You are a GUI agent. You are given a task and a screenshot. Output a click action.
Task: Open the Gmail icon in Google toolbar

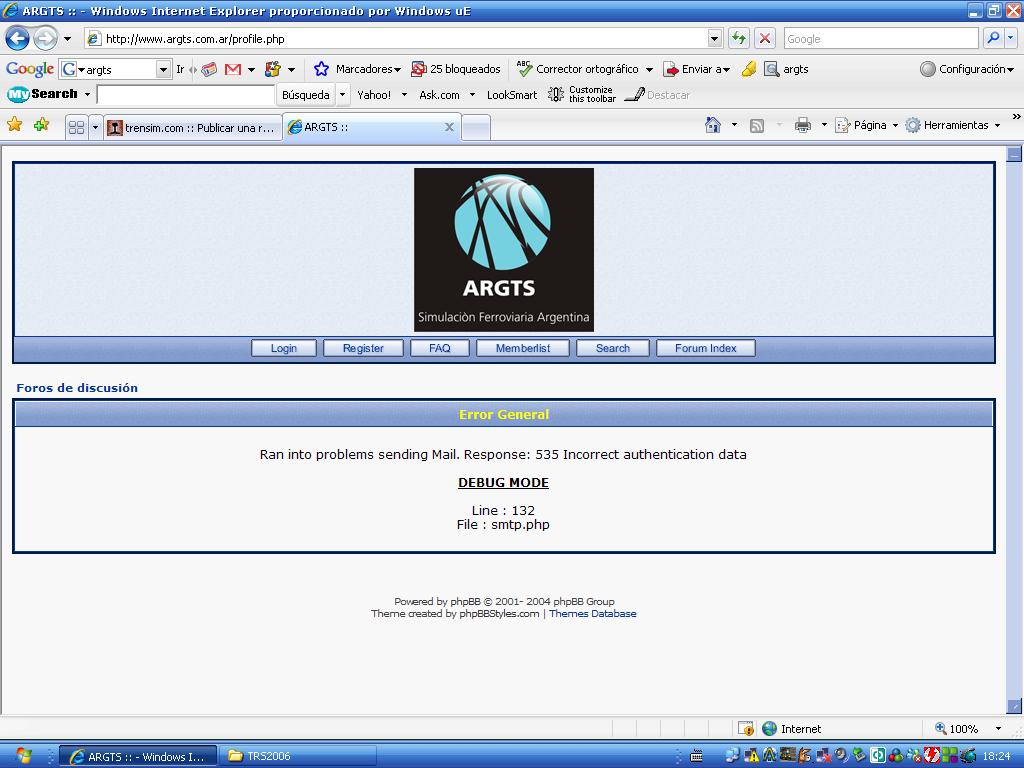click(233, 69)
